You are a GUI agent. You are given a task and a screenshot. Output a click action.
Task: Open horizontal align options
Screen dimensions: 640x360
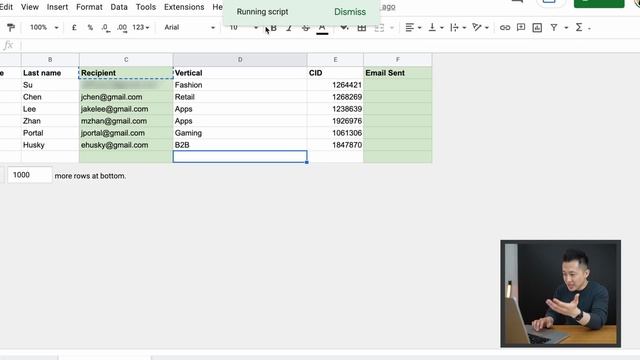click(x=413, y=27)
